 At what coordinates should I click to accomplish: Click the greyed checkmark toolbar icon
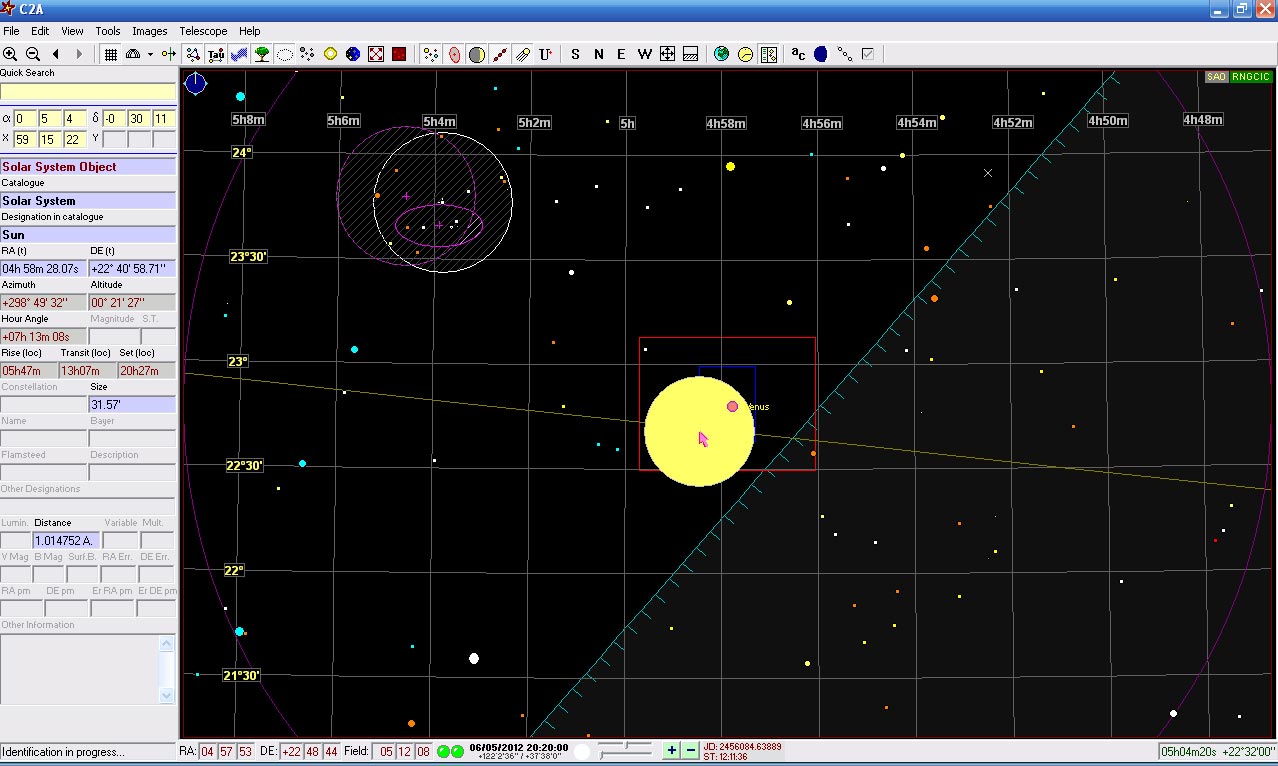867,54
